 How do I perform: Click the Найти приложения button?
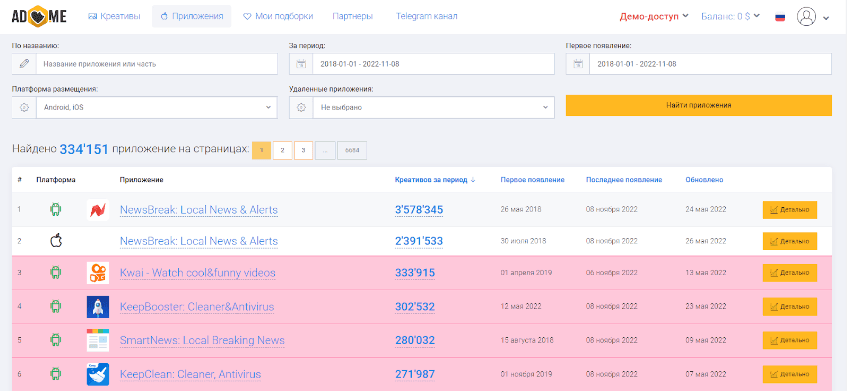pos(698,105)
